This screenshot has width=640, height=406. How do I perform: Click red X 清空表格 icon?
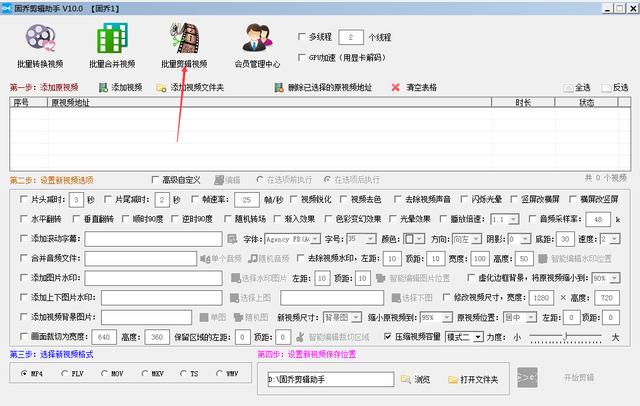tap(395, 87)
